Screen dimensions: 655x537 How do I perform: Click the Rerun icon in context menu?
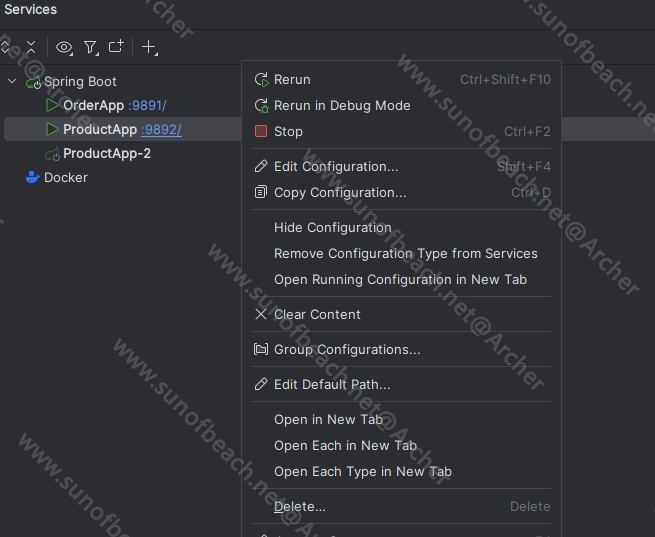coord(261,80)
